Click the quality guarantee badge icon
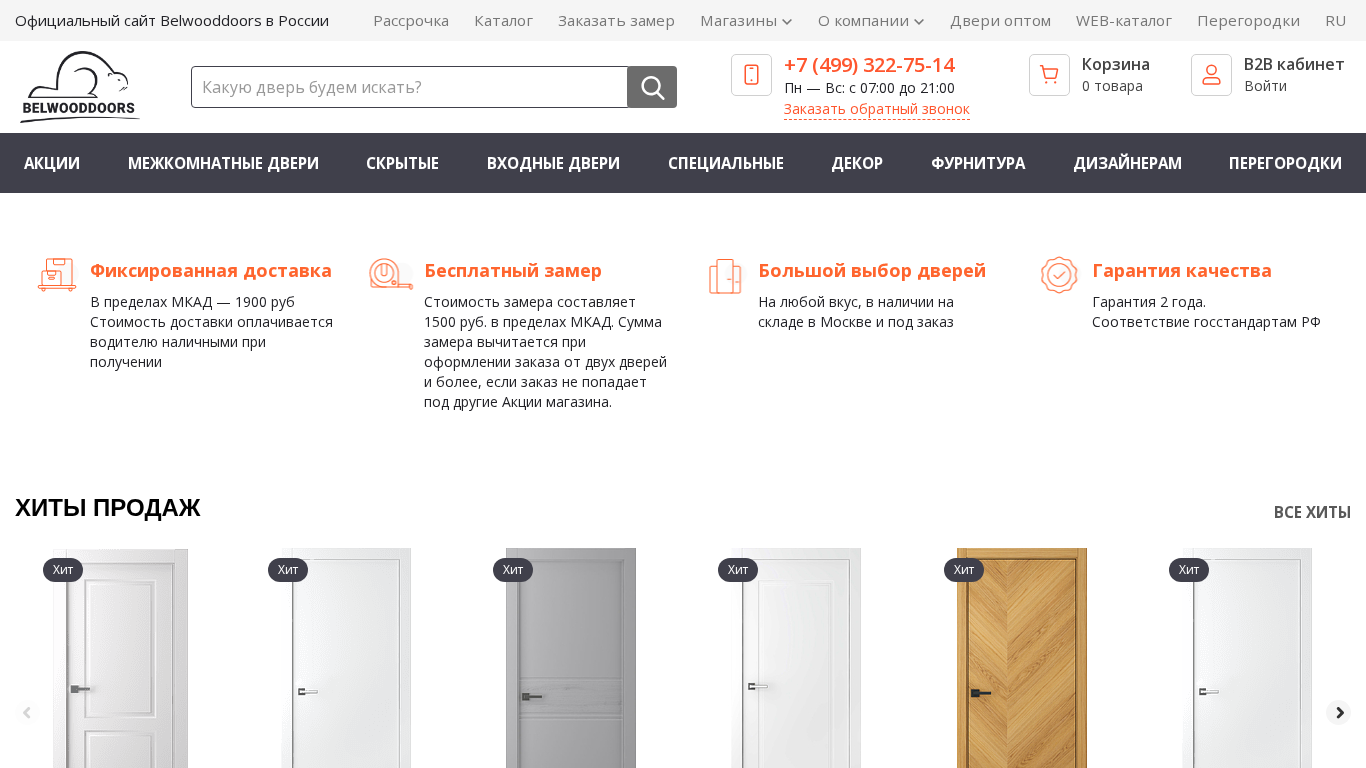This screenshot has width=1366, height=768. click(1059, 275)
